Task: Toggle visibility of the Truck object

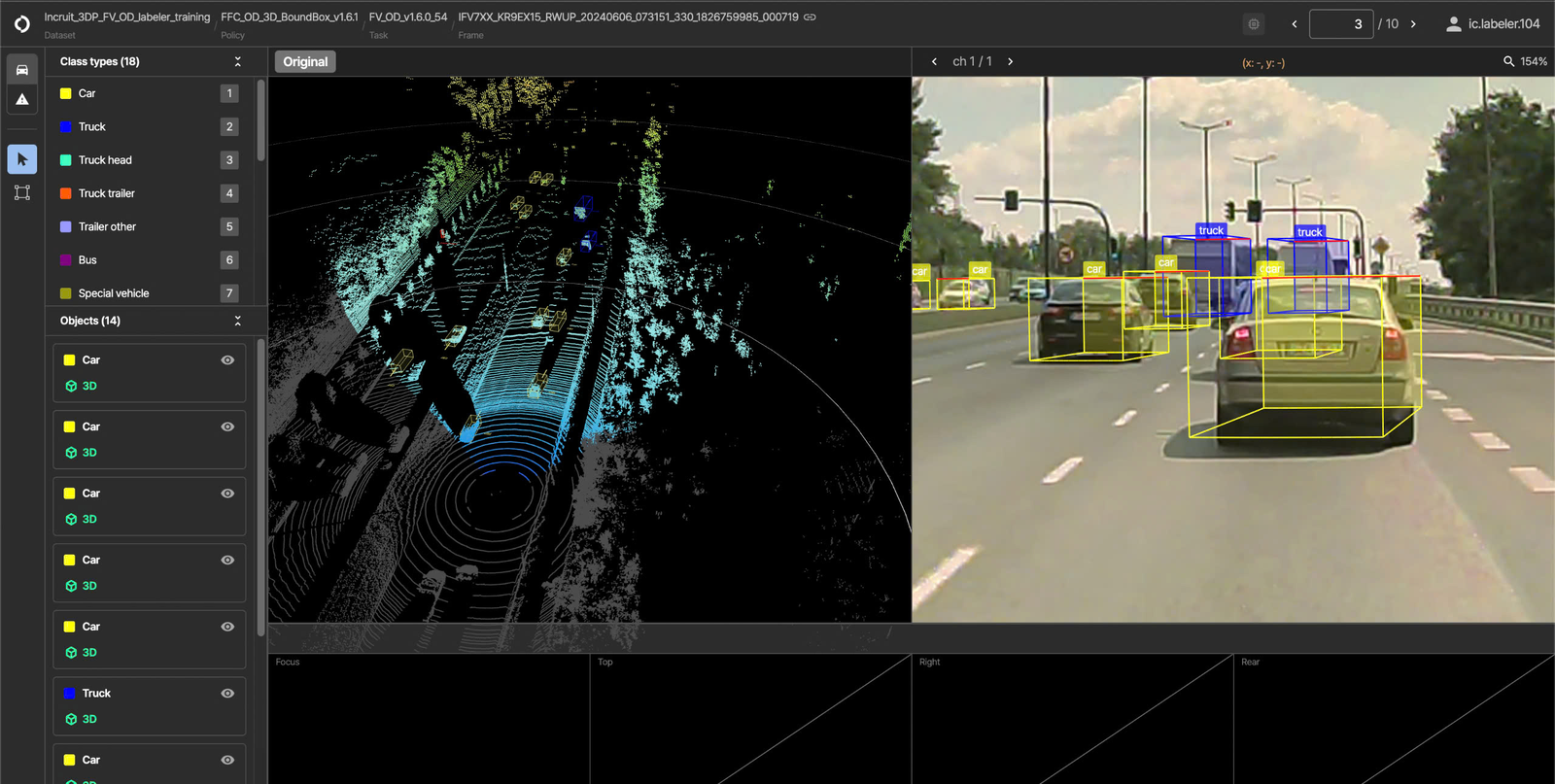Action: pyautogui.click(x=227, y=694)
